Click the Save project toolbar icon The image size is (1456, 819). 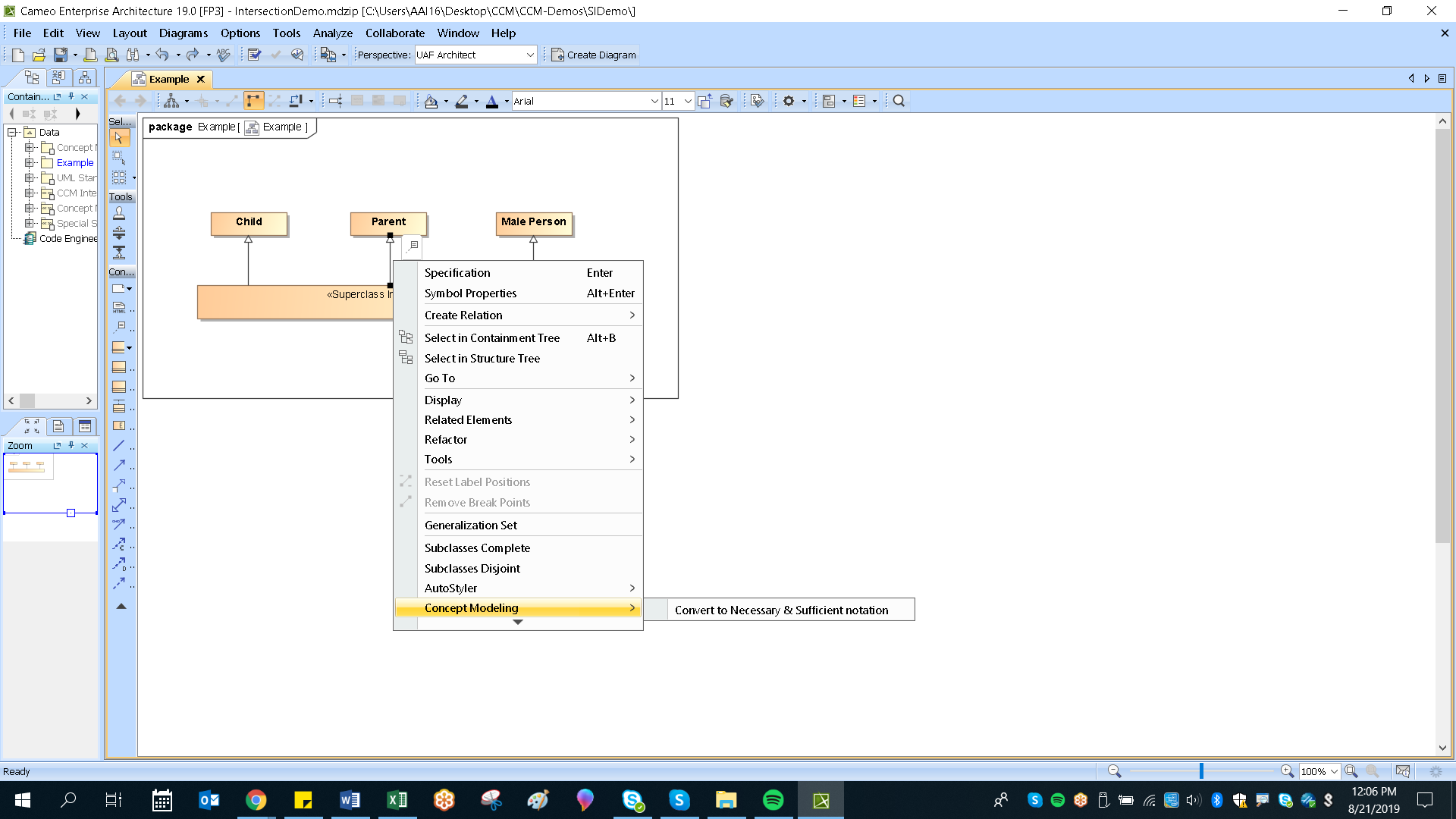(x=60, y=55)
